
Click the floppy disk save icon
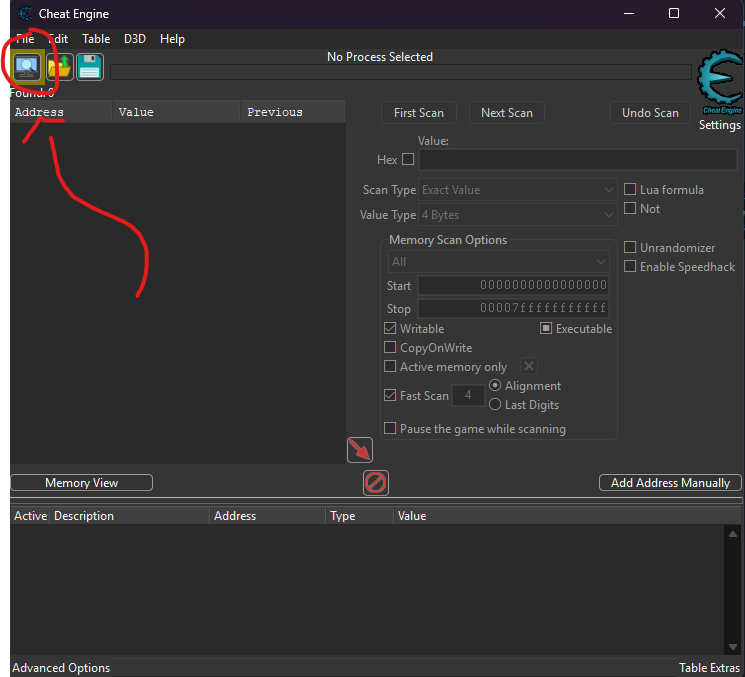click(x=90, y=67)
